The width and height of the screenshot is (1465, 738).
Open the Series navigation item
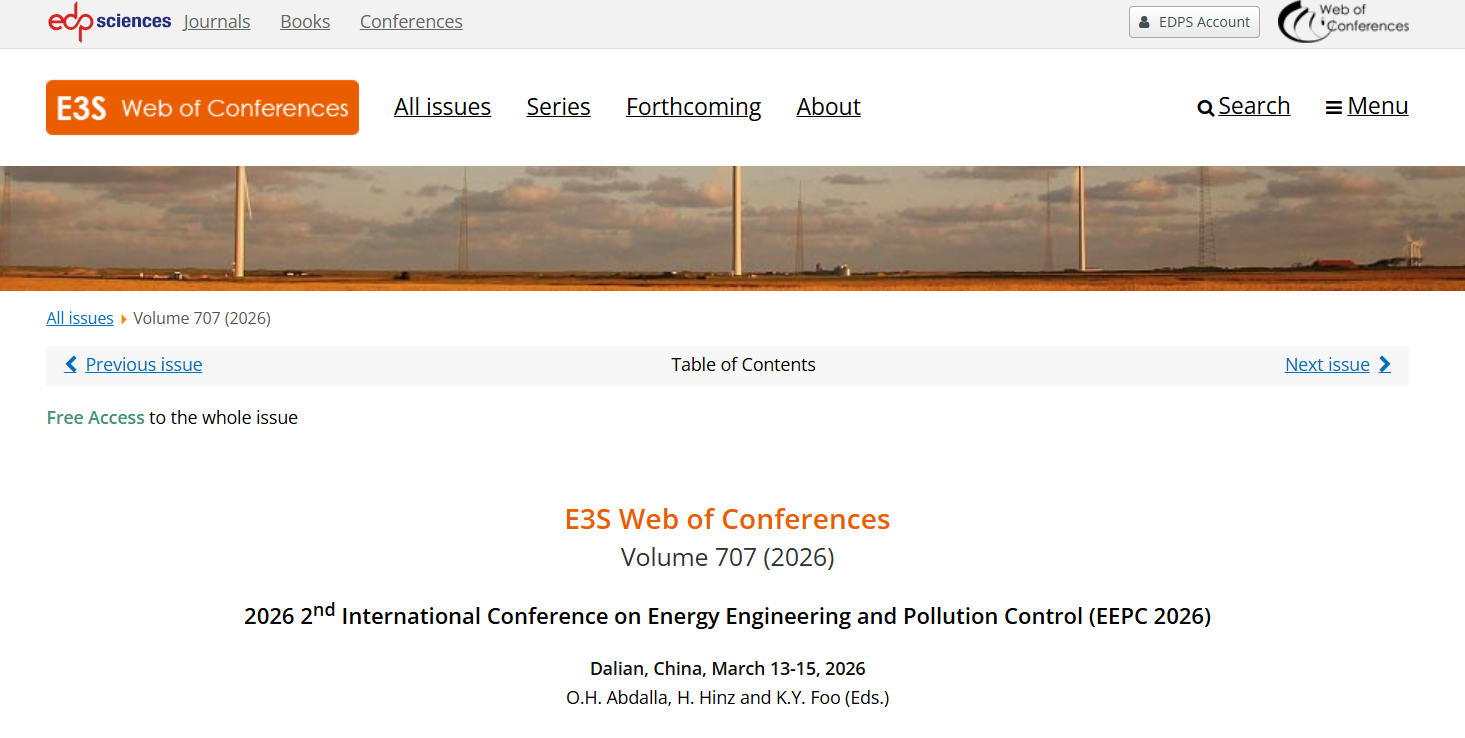pos(558,107)
